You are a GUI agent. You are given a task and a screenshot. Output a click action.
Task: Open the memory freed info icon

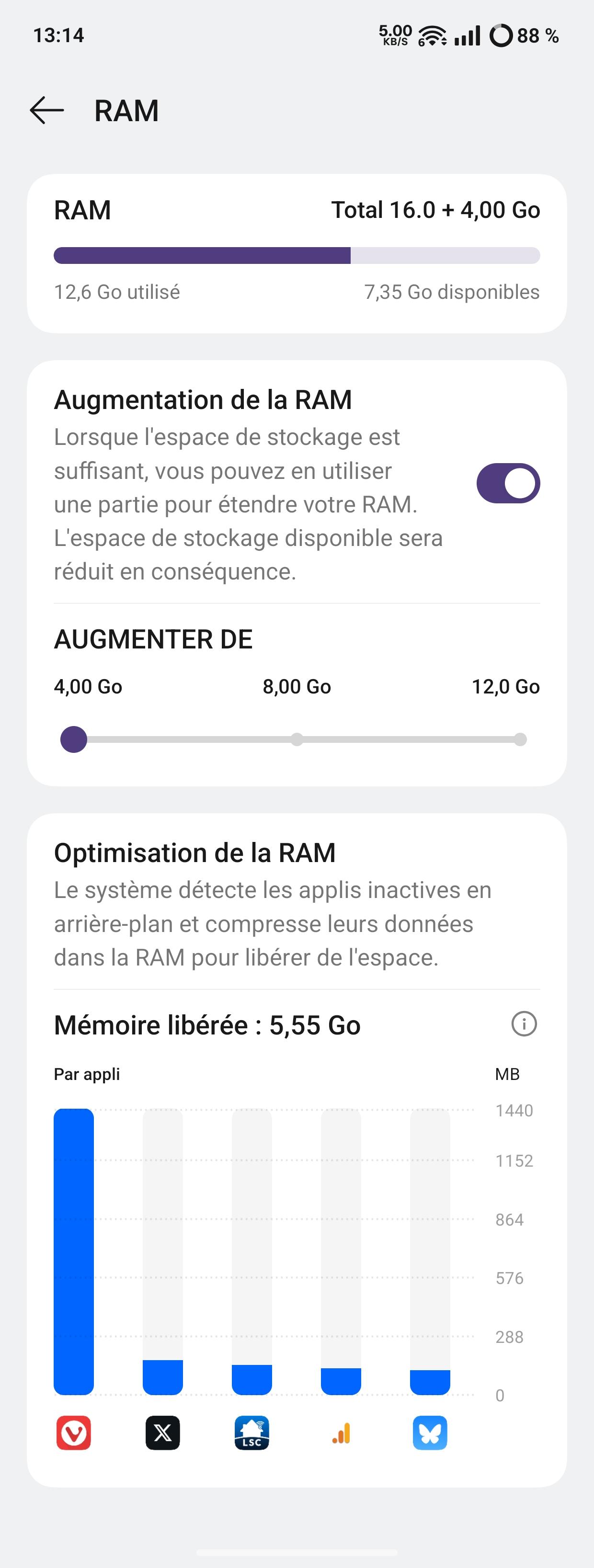click(524, 1024)
